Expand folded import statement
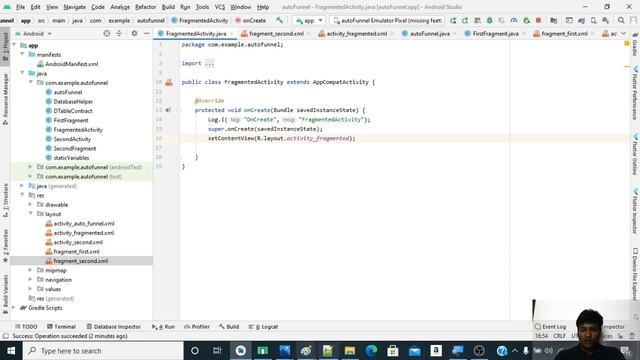This screenshot has height=360, width=640. 210,63
